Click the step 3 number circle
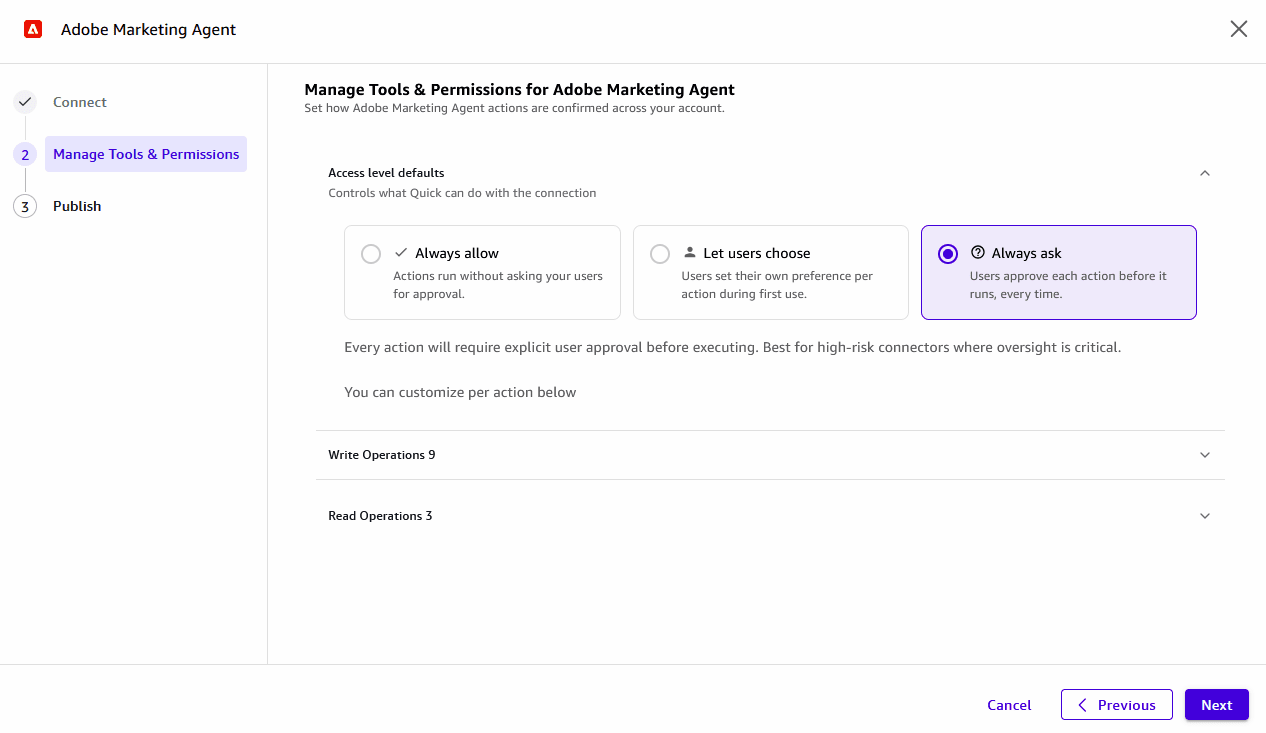Viewport: 1266px width, 733px height. [25, 206]
